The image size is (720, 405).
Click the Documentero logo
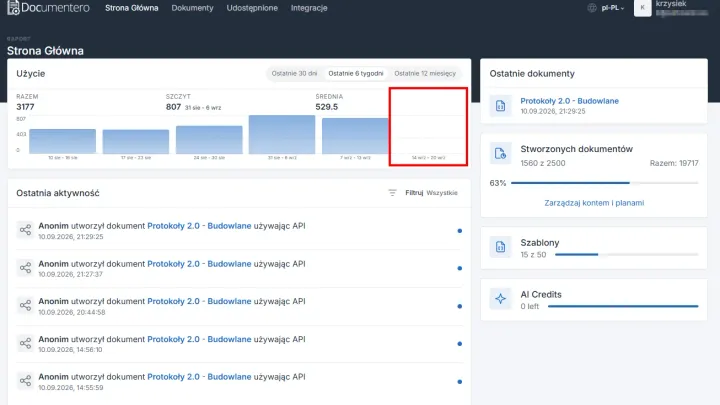(48, 8)
